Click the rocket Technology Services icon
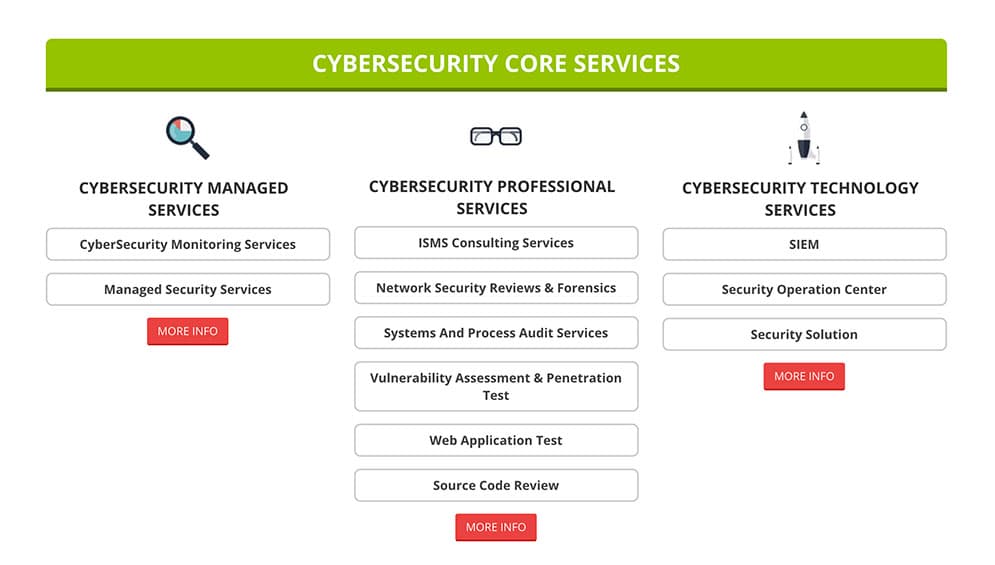This screenshot has height=565, width=995. click(x=804, y=138)
